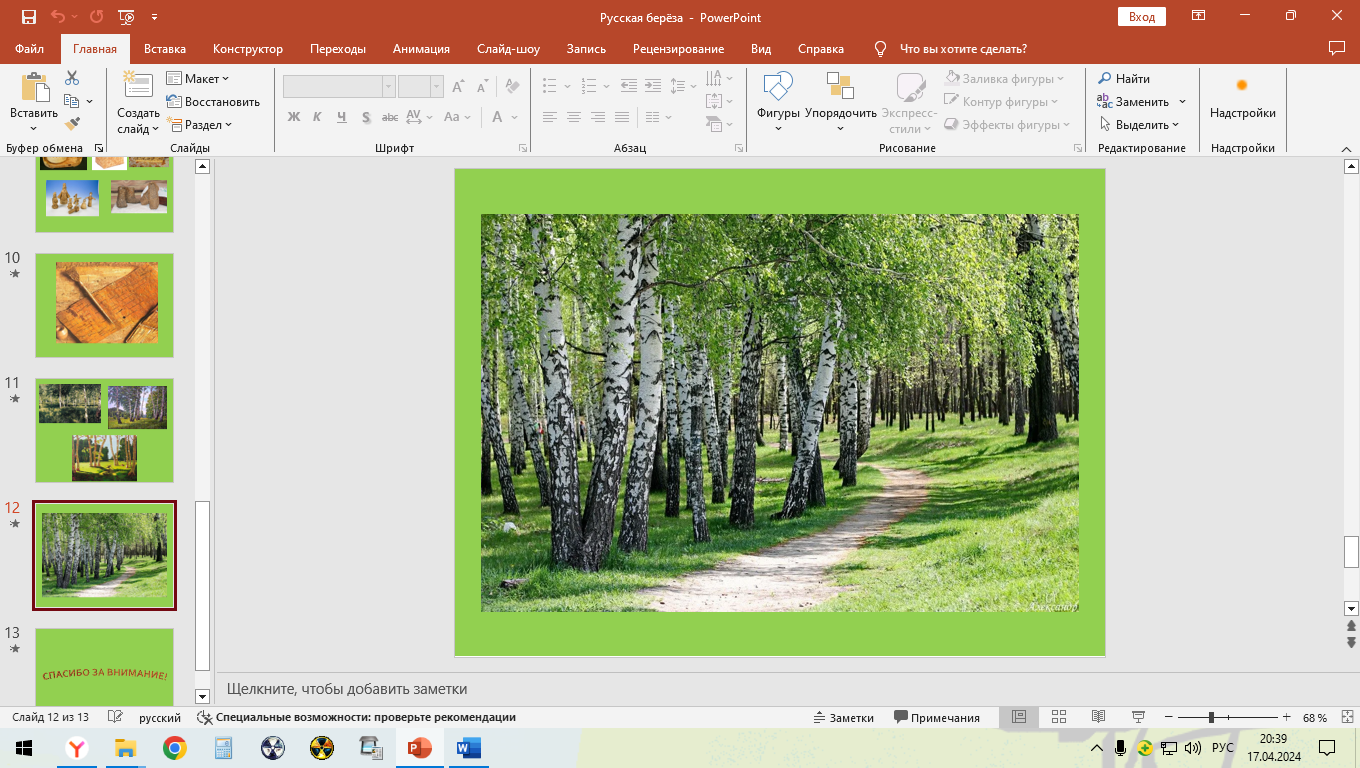Click the Save icon in title bar
1360x768 pixels.
pyautogui.click(x=28, y=17)
